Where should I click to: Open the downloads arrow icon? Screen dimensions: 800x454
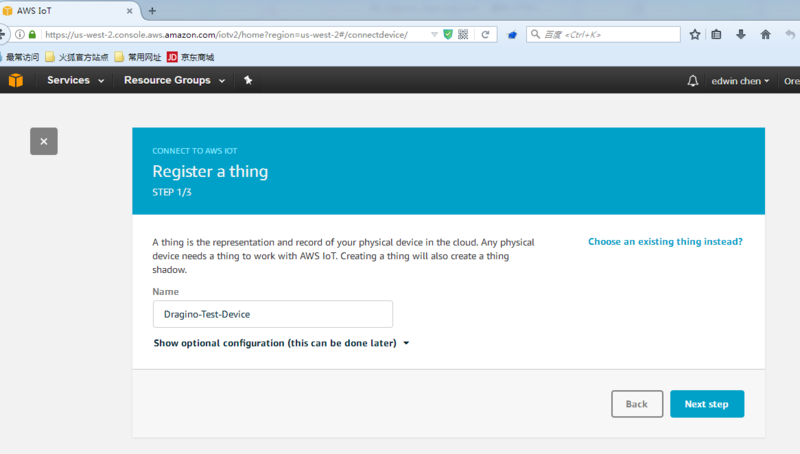[741, 34]
